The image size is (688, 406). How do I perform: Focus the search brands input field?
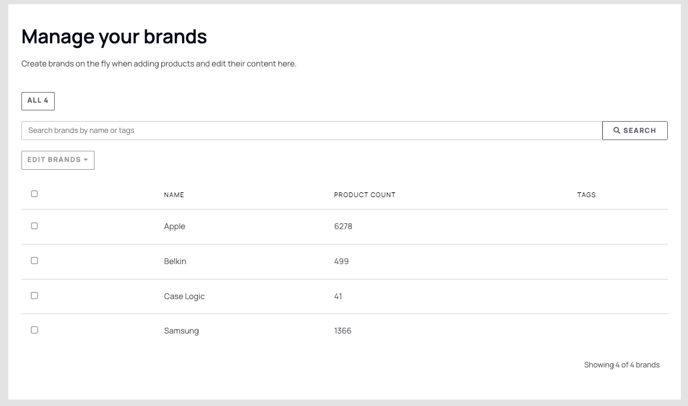coord(312,131)
